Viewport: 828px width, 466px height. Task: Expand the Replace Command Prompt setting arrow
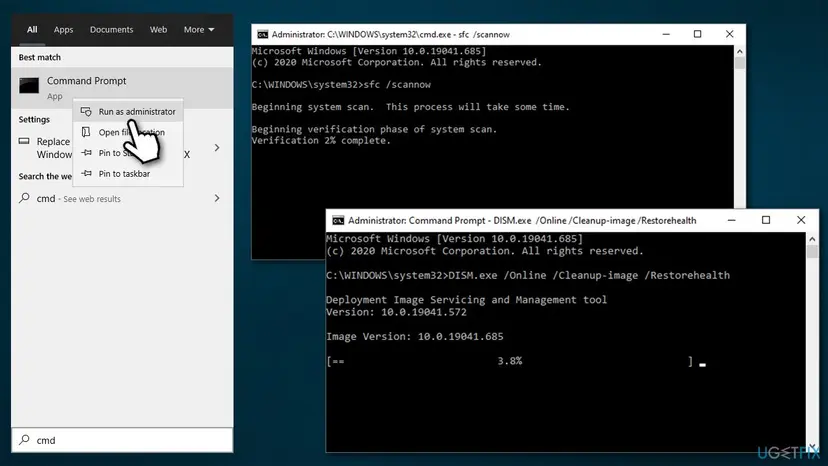coord(217,148)
